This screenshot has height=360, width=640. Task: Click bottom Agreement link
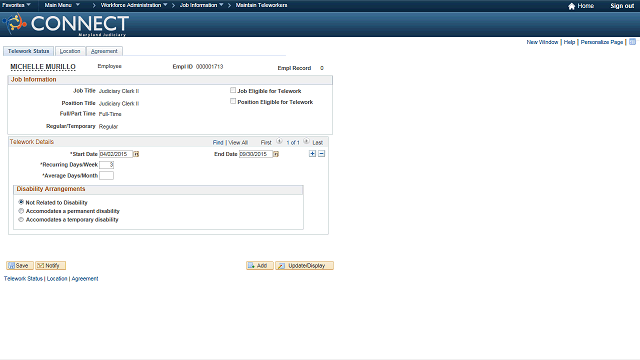coord(85,278)
